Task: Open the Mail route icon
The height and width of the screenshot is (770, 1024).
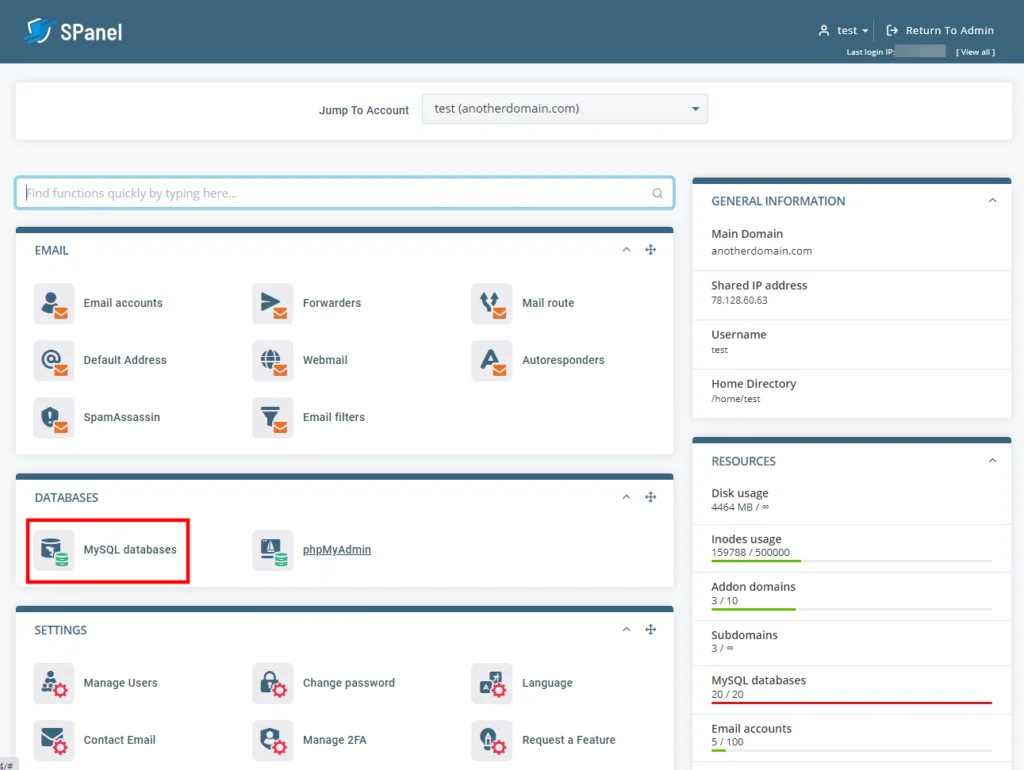Action: pyautogui.click(x=491, y=302)
